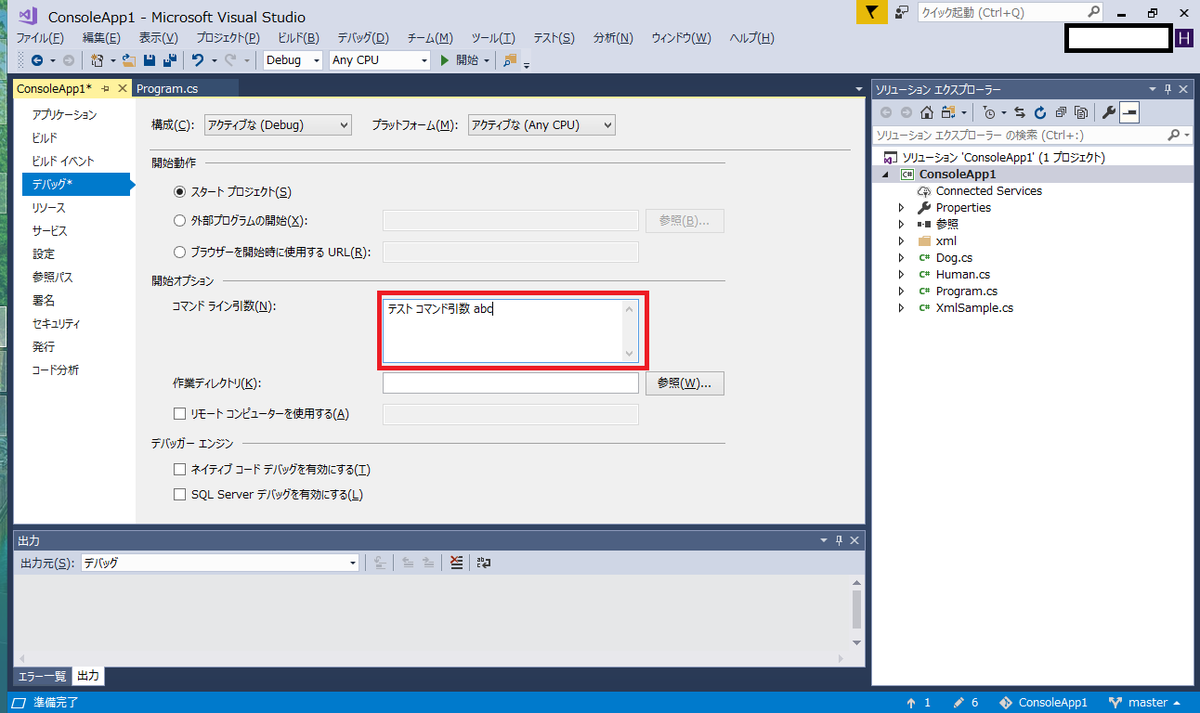Click the Clear All icon in the Output panel
Viewport: 1200px width, 713px height.
(x=456, y=563)
